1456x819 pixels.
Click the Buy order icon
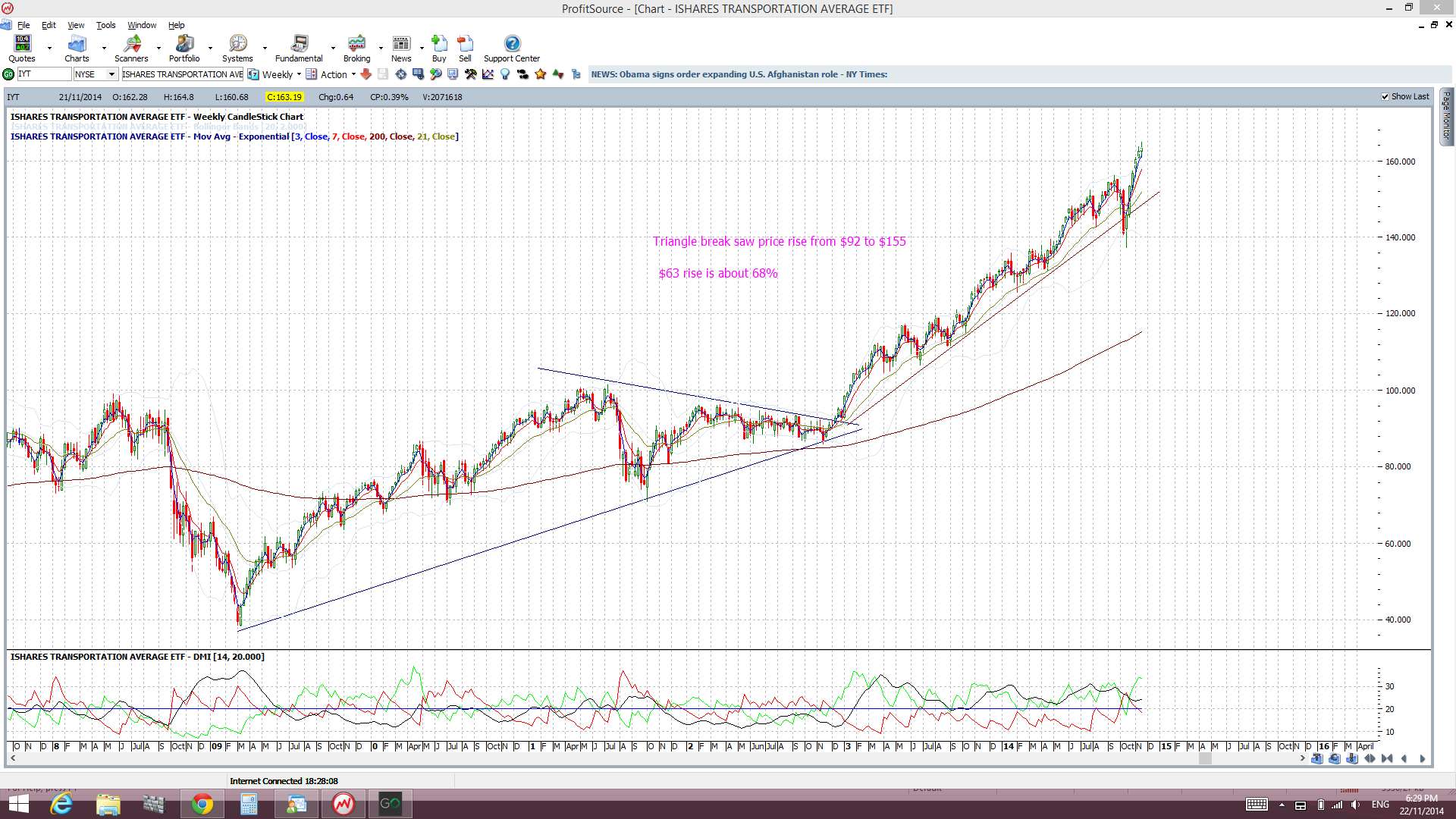439,49
